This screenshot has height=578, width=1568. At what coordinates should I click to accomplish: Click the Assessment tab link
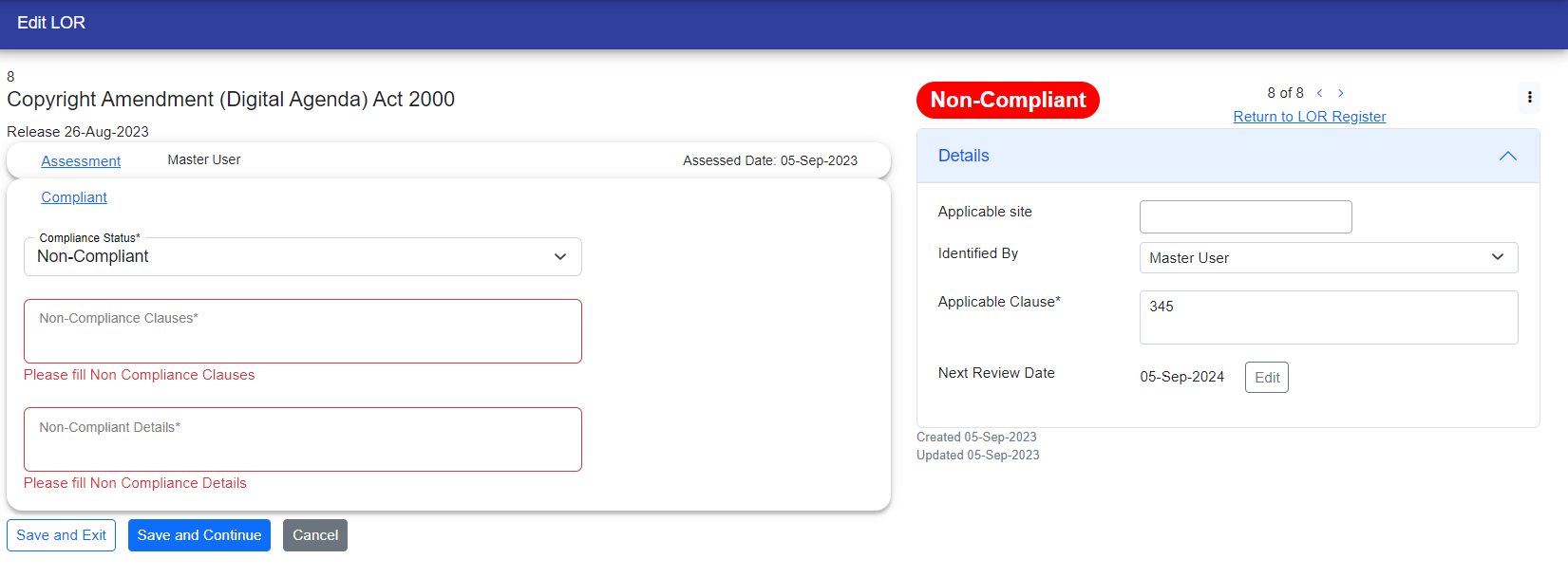pos(81,161)
